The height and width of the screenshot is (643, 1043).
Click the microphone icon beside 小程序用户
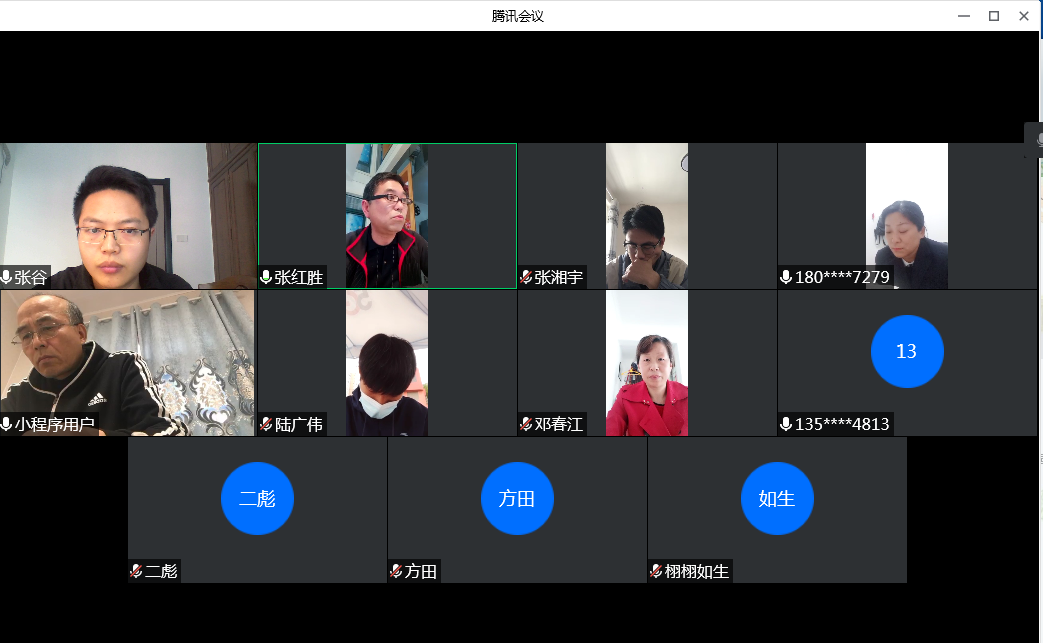coord(6,424)
